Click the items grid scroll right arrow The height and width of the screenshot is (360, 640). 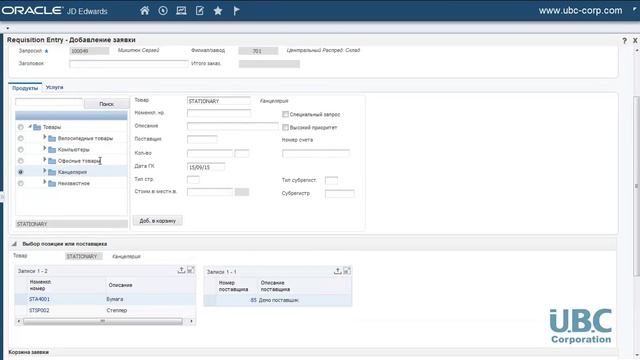(x=191, y=321)
